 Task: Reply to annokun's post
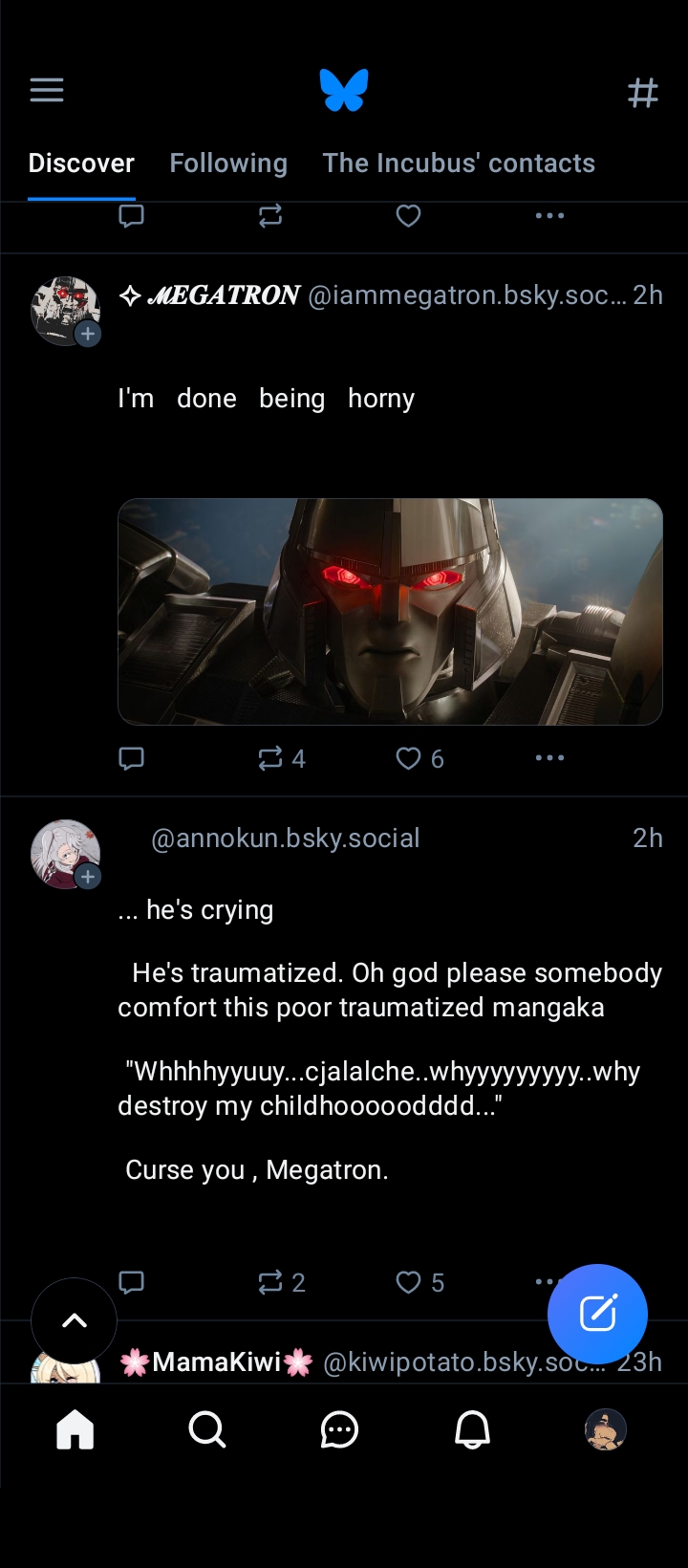[131, 1282]
